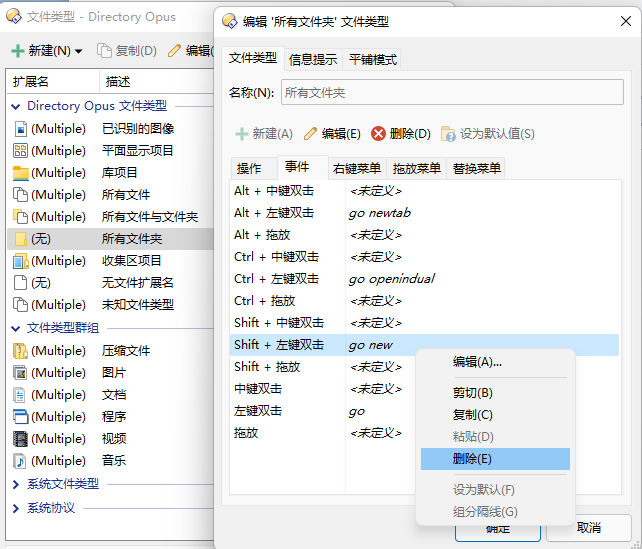Click the 设为默认值(S) folder icon
Viewport: 642px width, 549px height.
pos(448,134)
